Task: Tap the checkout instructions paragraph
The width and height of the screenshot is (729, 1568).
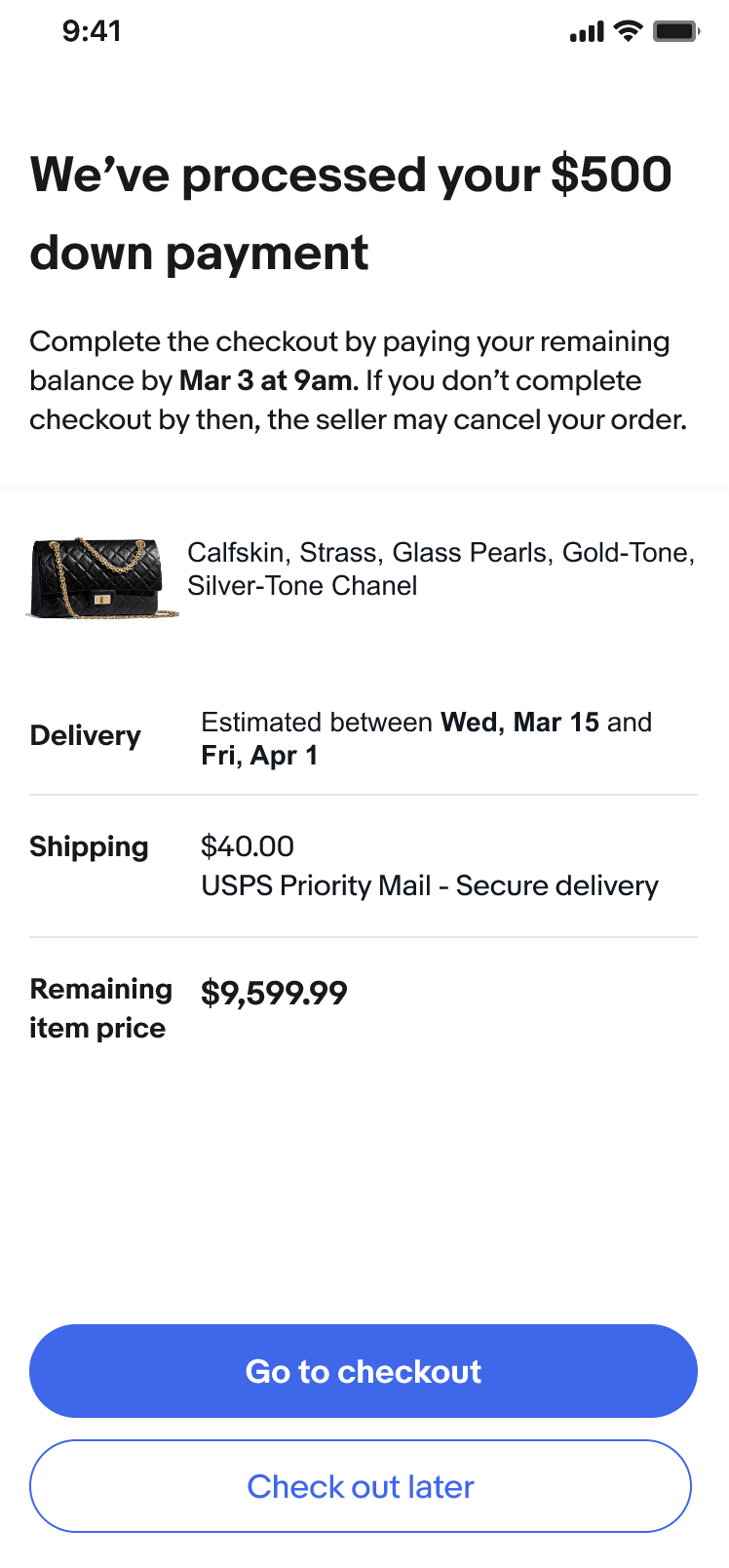Action: coord(359,380)
